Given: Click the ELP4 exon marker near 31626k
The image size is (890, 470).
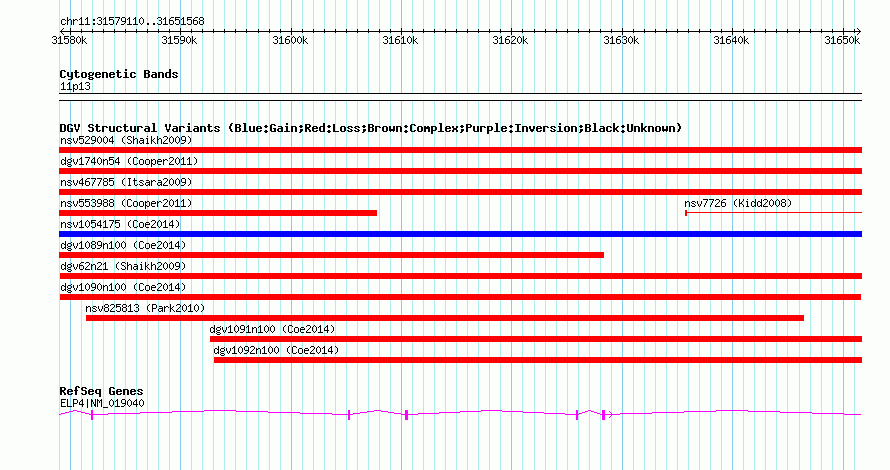Looking at the screenshot, I should click(577, 416).
